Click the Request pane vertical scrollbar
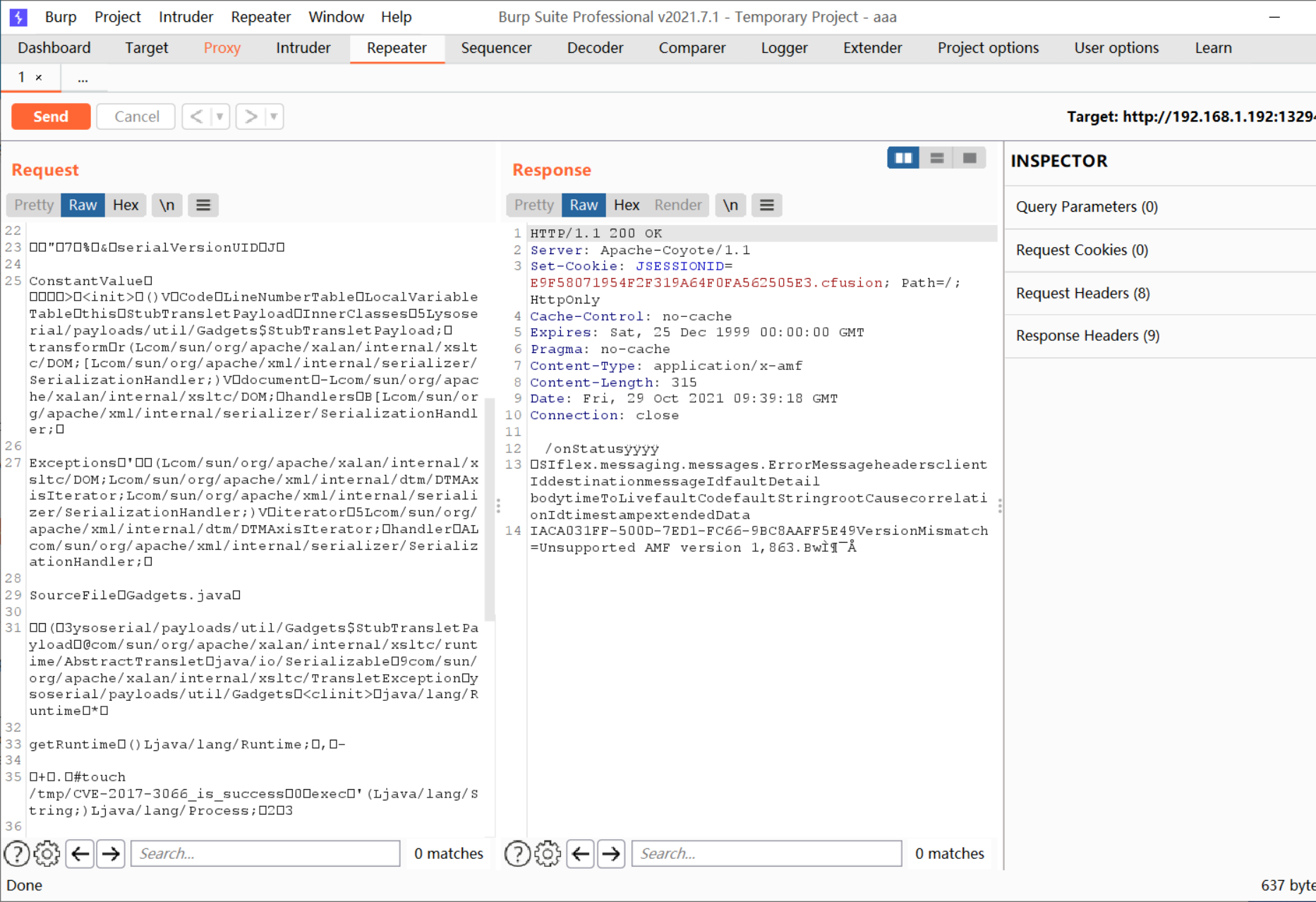The image size is (1316, 902). click(x=490, y=508)
